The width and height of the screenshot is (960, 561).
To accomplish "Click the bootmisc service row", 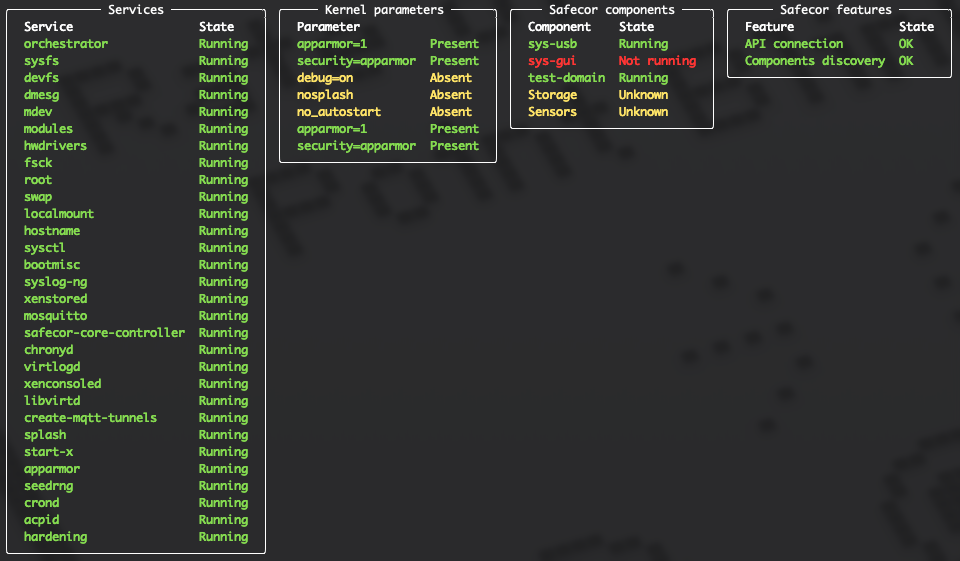I will pyautogui.click(x=136, y=265).
